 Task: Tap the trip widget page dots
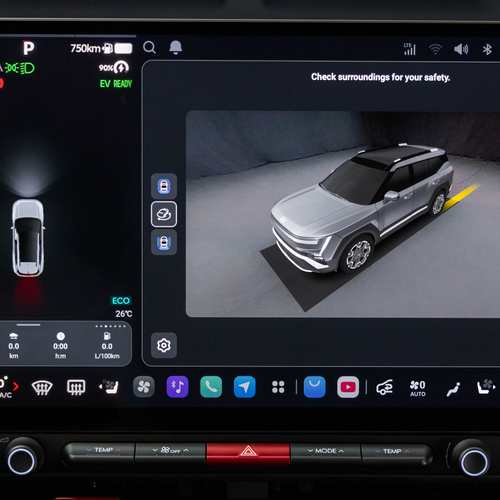(x=110, y=326)
